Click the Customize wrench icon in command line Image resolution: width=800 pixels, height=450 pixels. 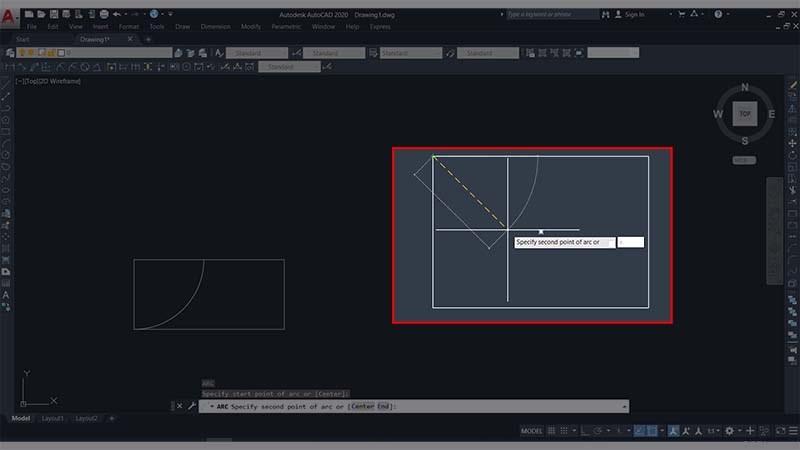192,406
